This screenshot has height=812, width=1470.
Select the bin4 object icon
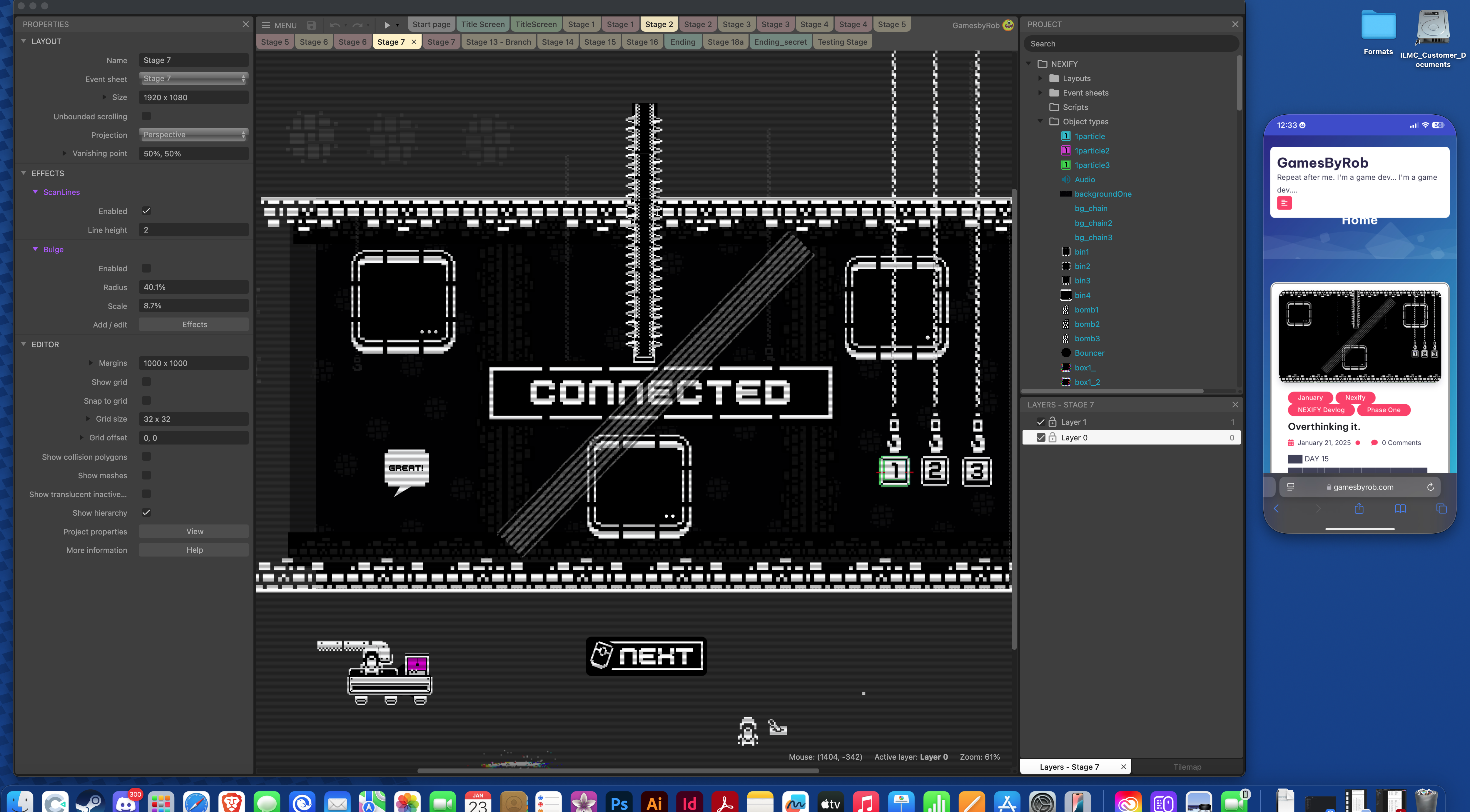[x=1065, y=295]
